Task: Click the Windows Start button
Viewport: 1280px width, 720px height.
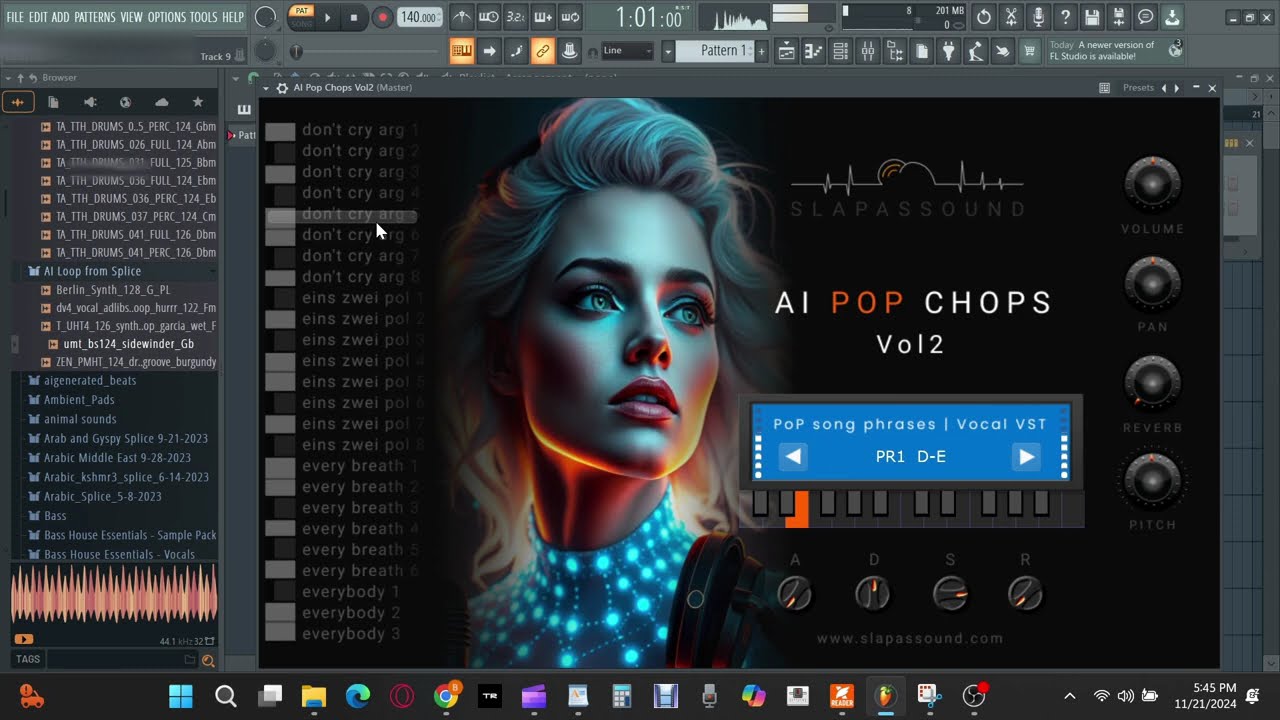Action: [x=181, y=696]
